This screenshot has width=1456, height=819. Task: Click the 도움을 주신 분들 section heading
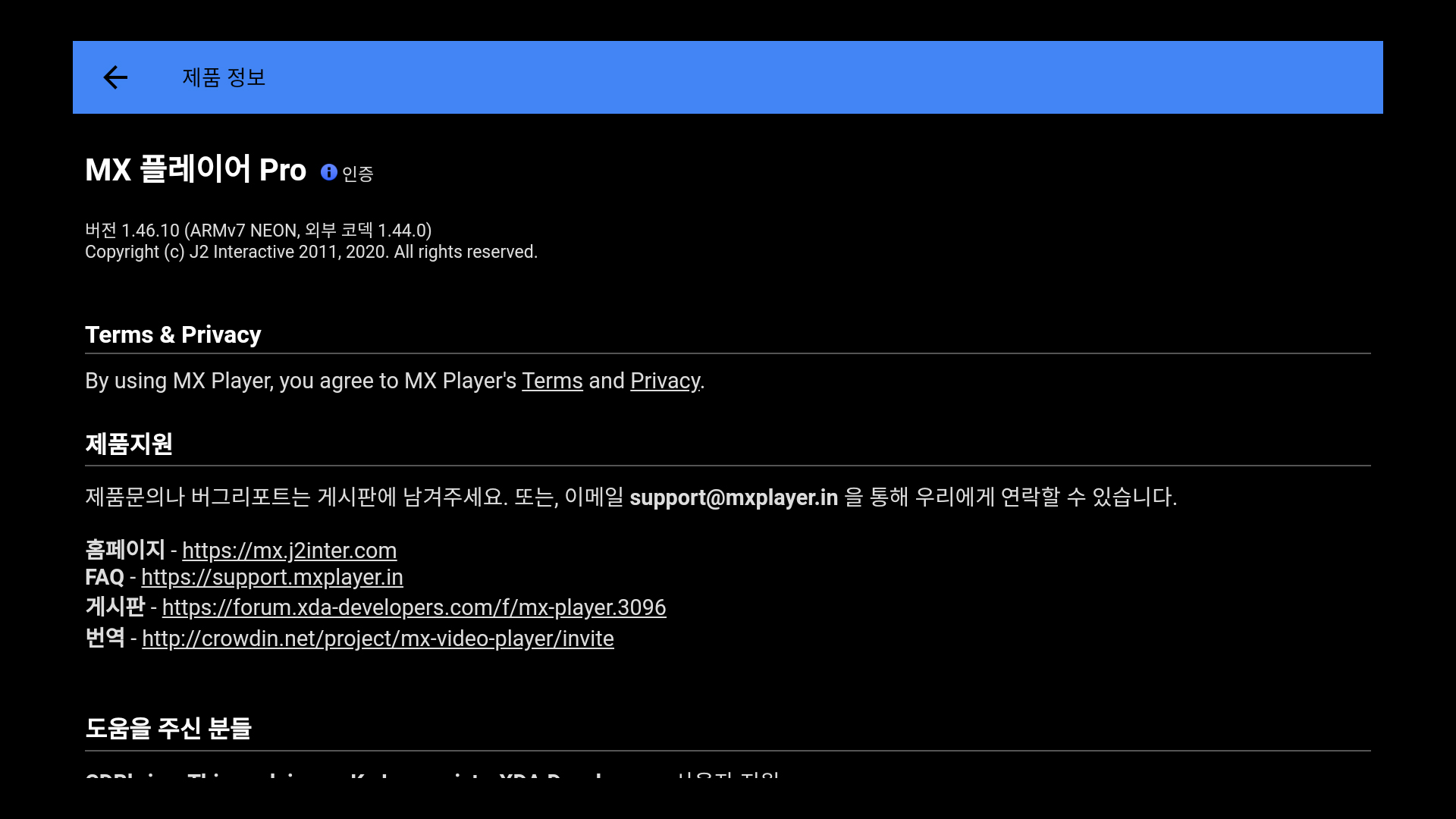(x=168, y=728)
